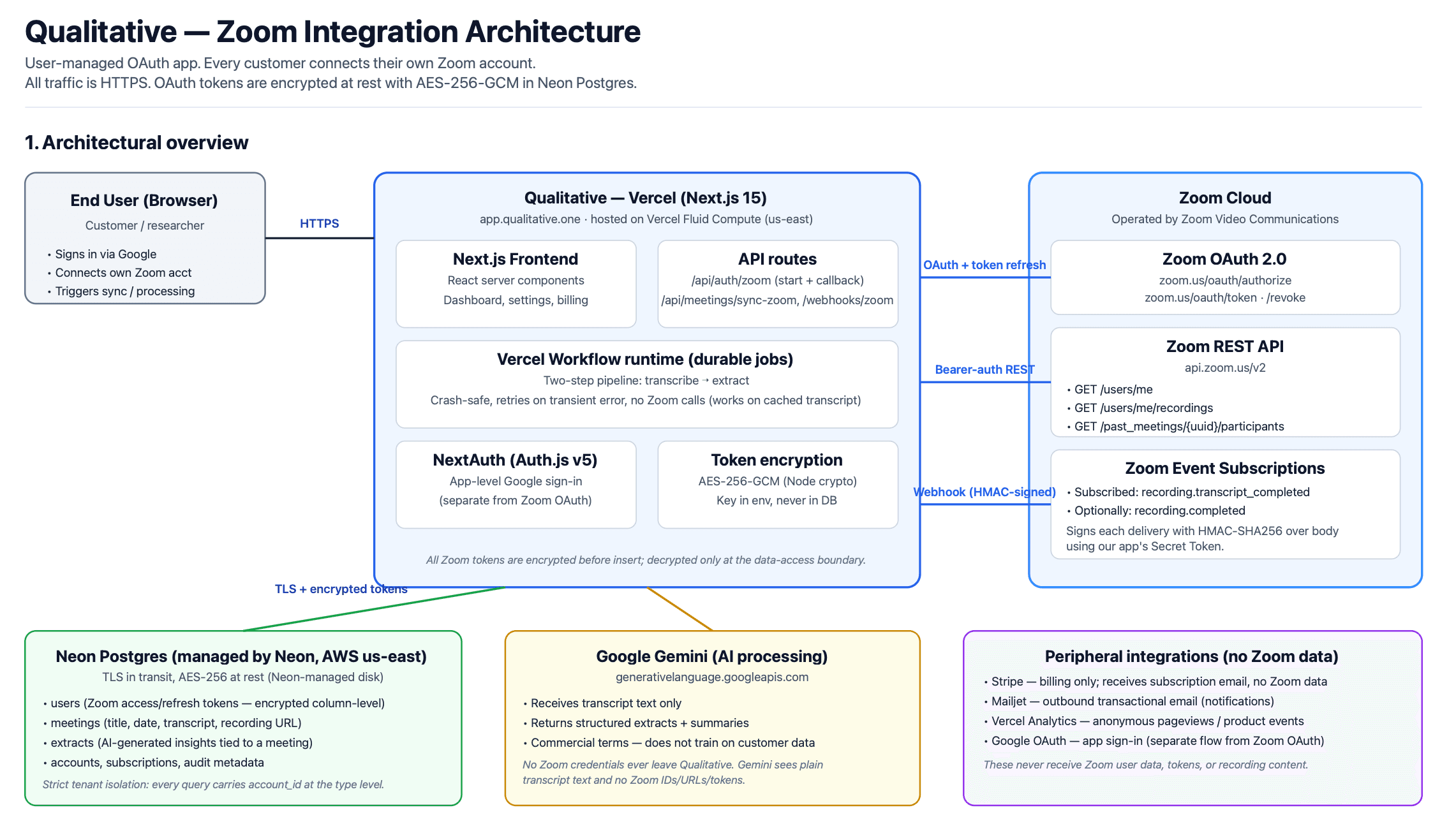Screen dimensions: 1456x824
Task: Click the "Vercel Workflow runtime (durable jobs)" heading
Action: coord(645,359)
